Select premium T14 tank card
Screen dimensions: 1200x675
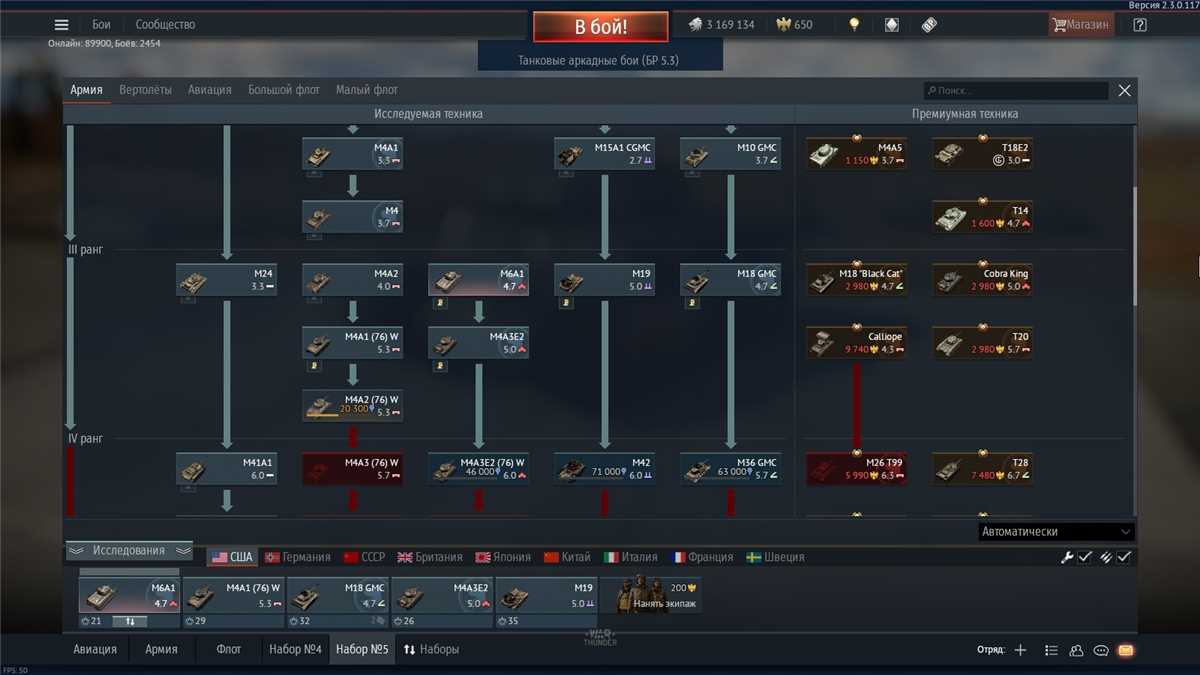pyautogui.click(x=983, y=217)
